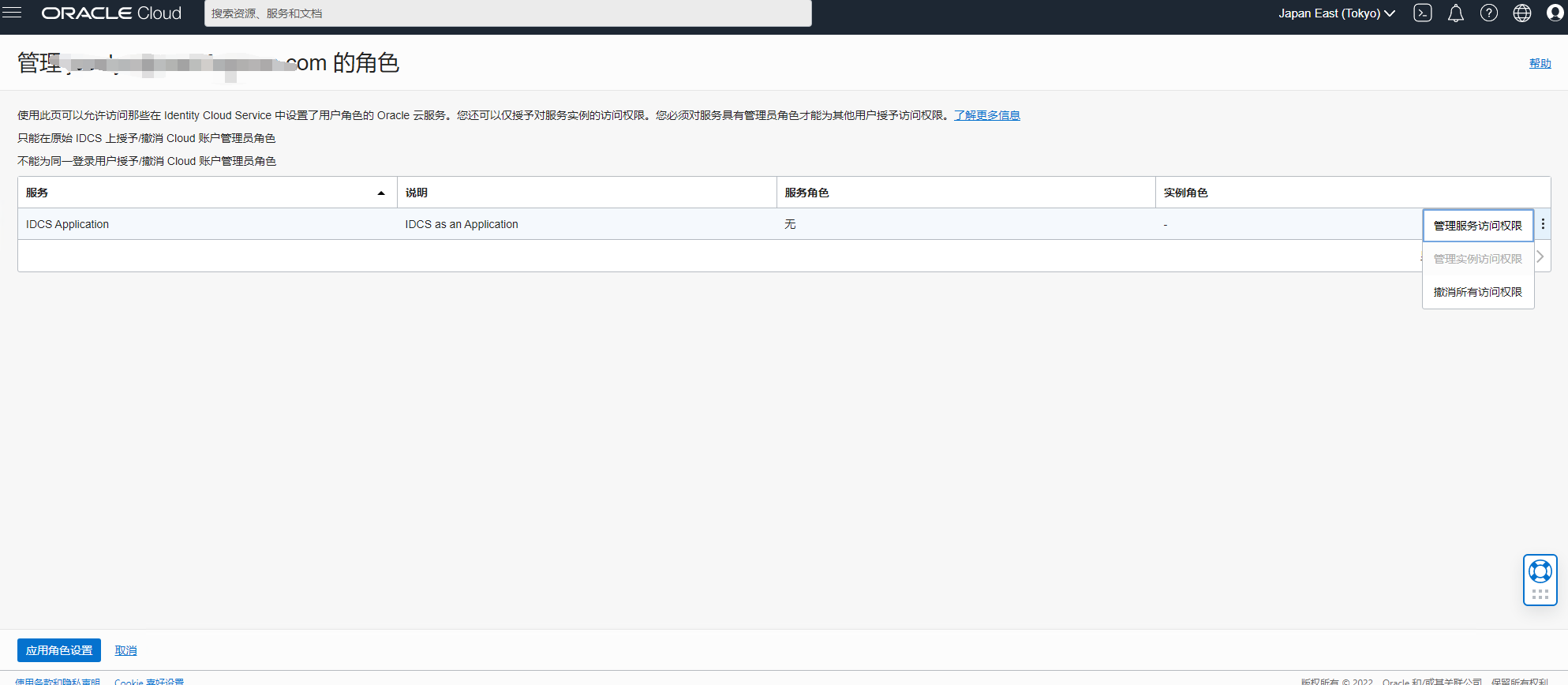
Task: Click the 实例角色 column header
Action: tap(1353, 193)
